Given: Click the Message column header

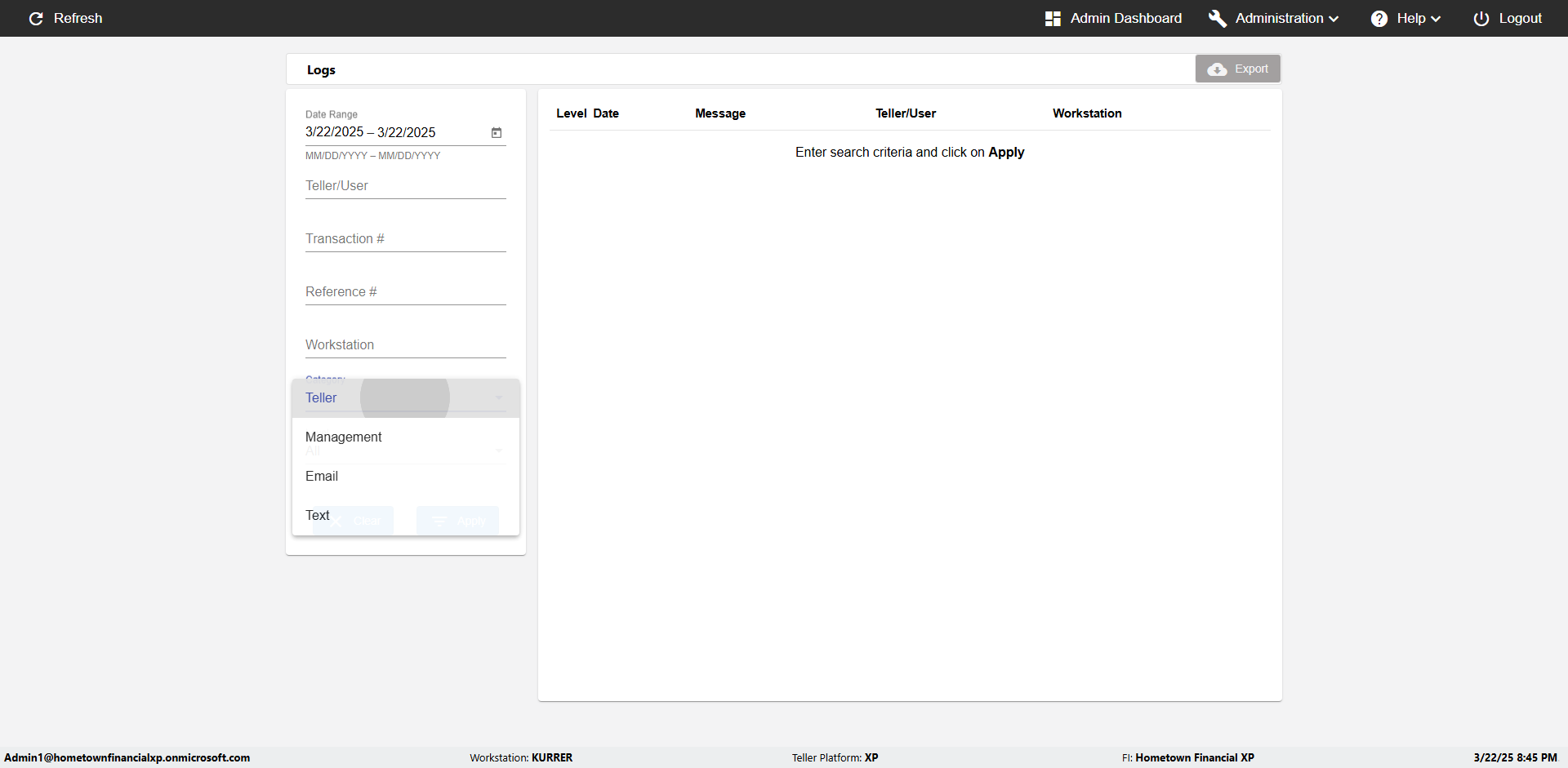Looking at the screenshot, I should tap(719, 113).
